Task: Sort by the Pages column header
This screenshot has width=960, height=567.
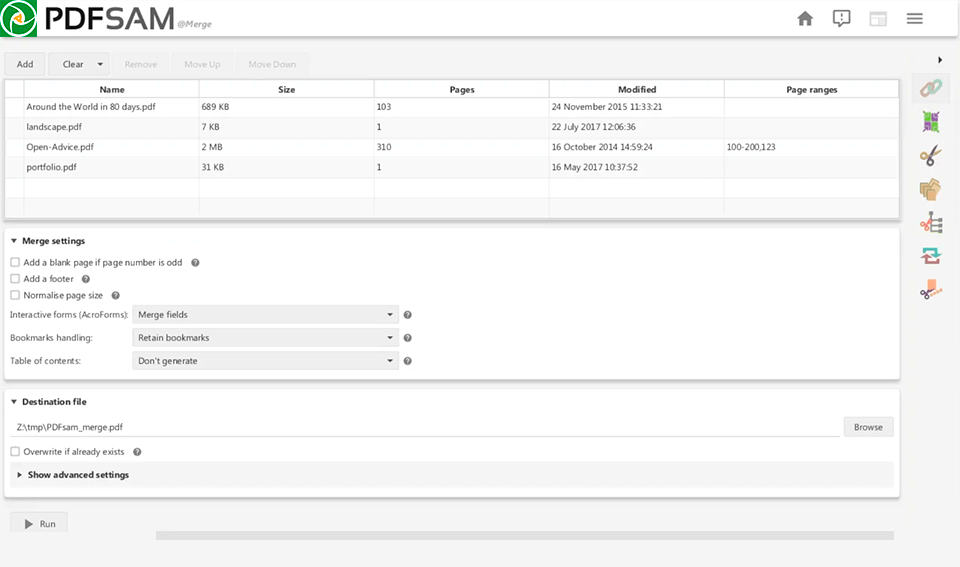Action: 462,89
